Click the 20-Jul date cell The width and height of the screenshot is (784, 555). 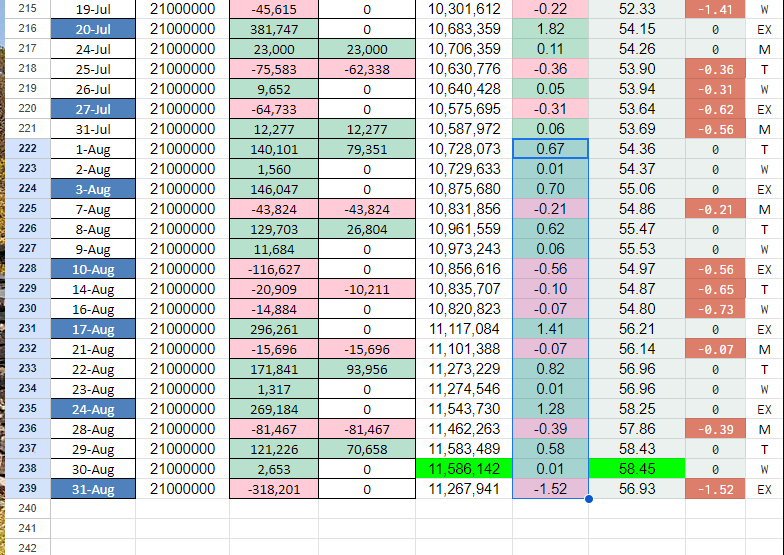click(93, 29)
